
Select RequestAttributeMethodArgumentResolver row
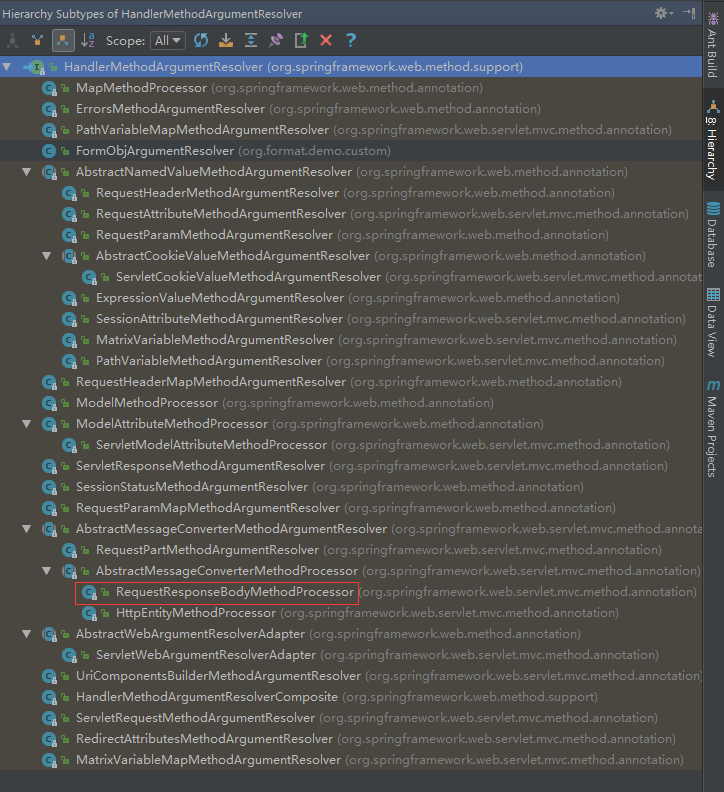pos(351,214)
